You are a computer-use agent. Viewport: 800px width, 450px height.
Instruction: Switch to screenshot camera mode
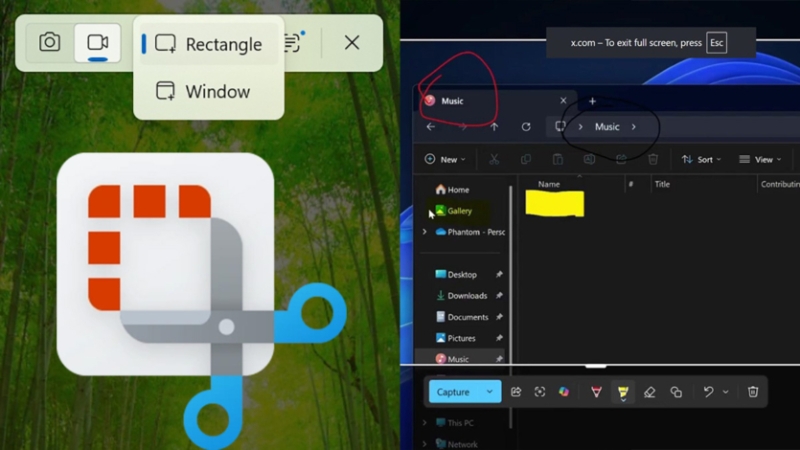(49, 42)
